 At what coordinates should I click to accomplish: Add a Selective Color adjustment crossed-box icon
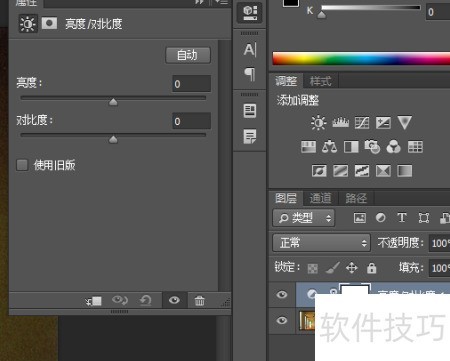click(x=383, y=171)
